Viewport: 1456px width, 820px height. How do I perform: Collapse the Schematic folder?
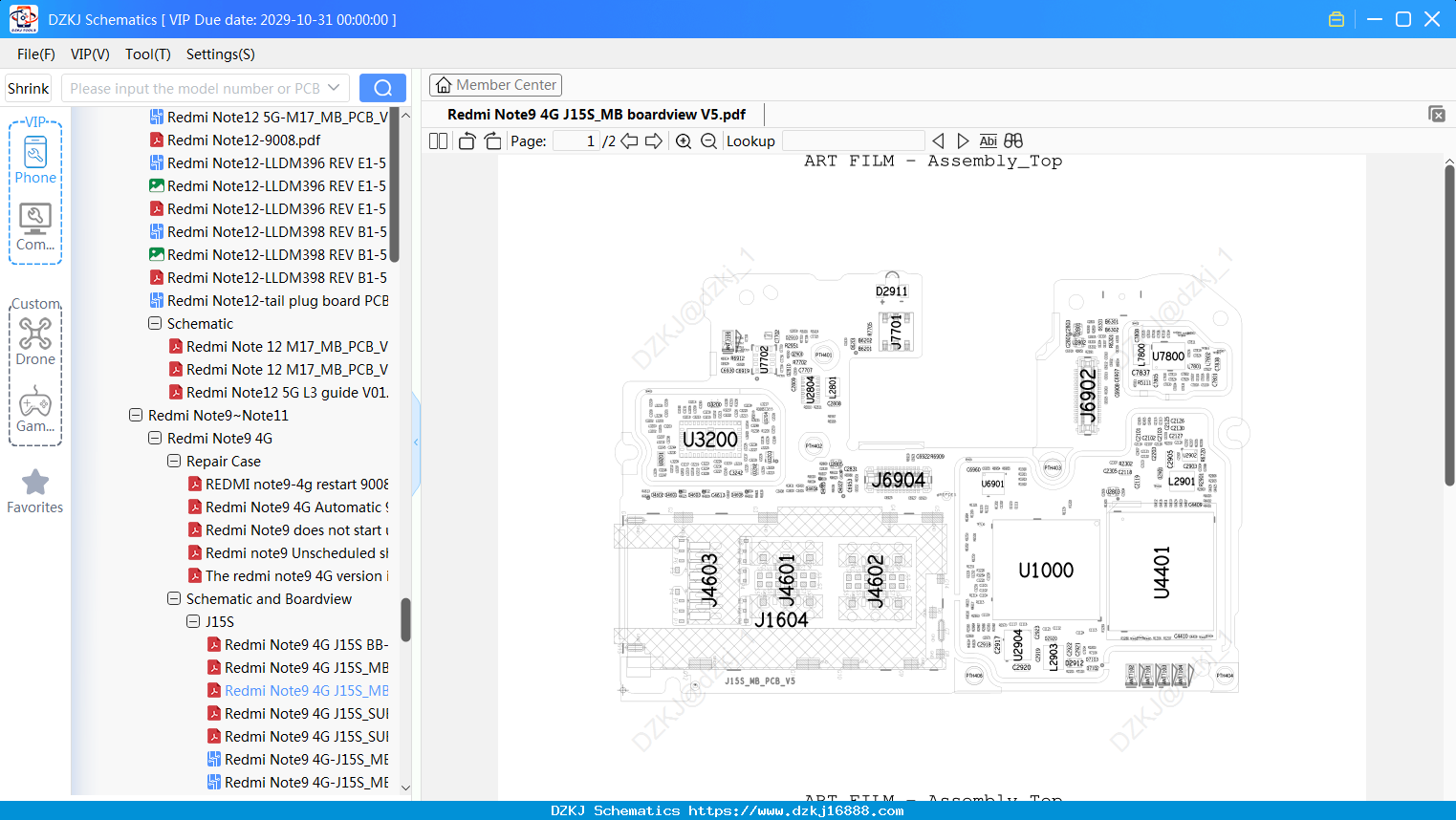[155, 323]
